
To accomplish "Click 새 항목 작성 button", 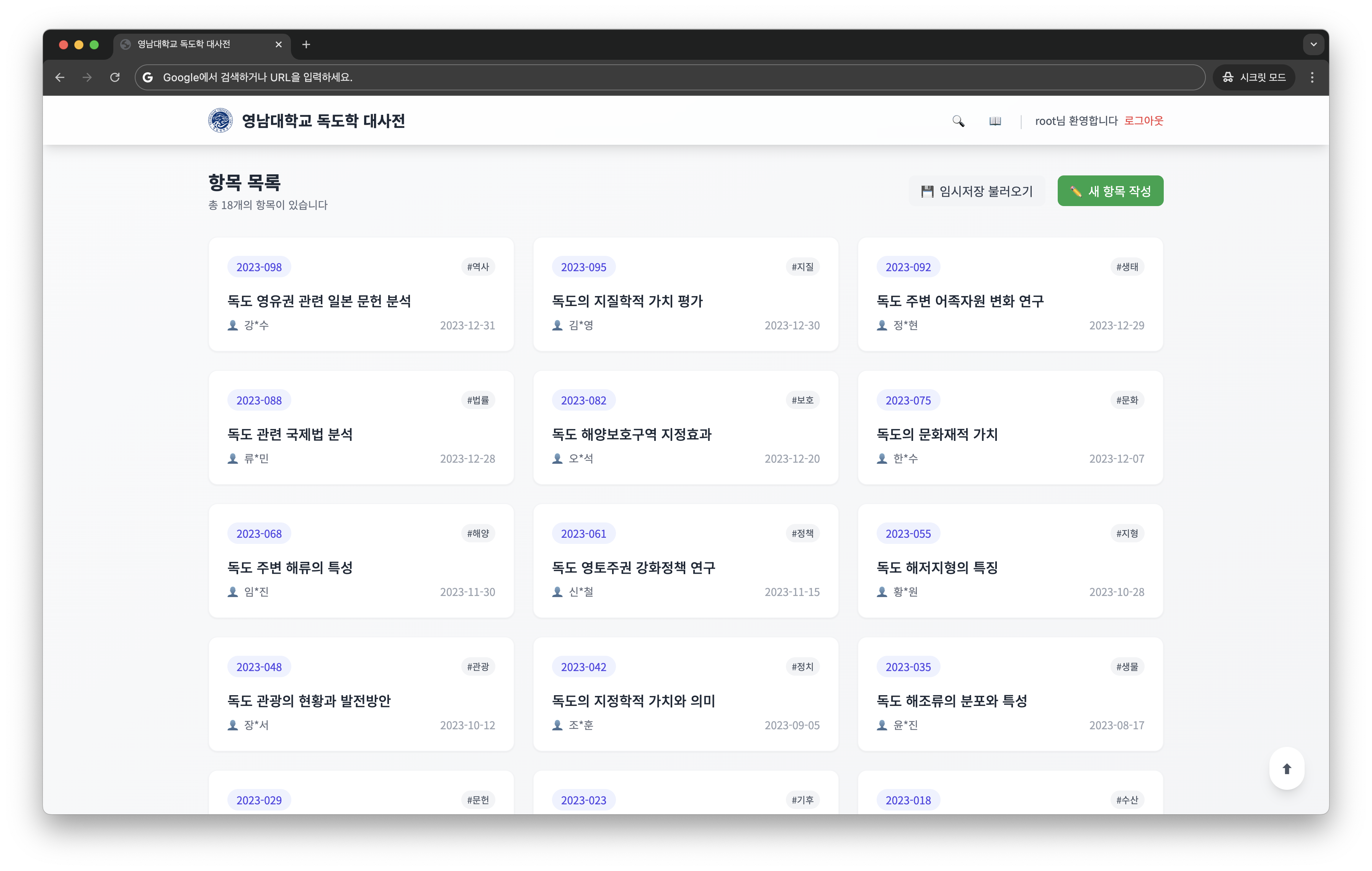I will [x=1110, y=191].
